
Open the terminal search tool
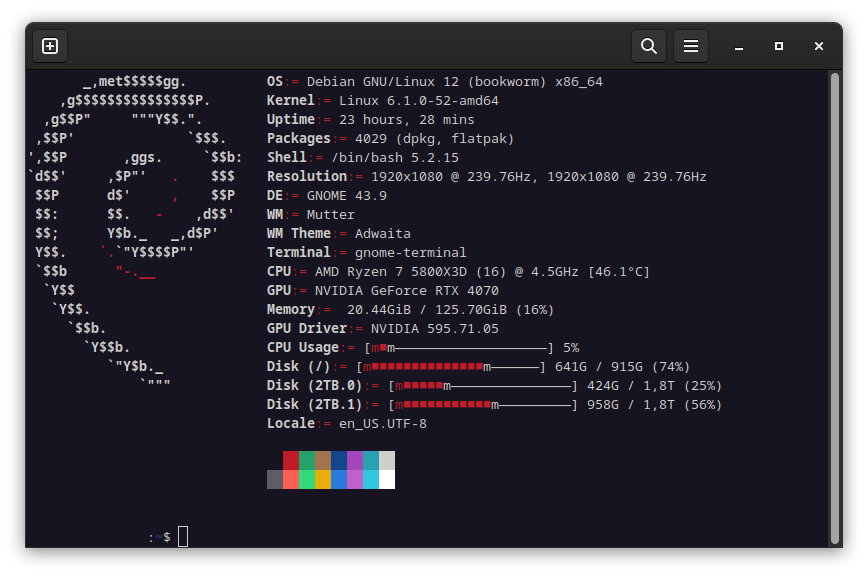(649, 46)
